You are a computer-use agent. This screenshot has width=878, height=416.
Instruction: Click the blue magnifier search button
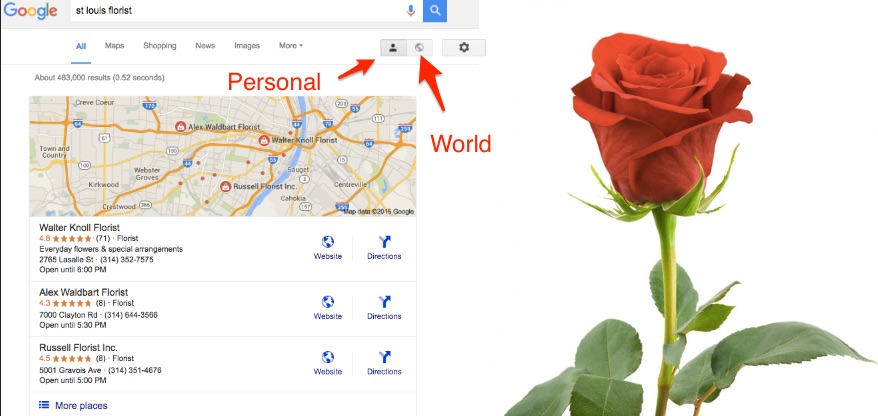(x=435, y=10)
